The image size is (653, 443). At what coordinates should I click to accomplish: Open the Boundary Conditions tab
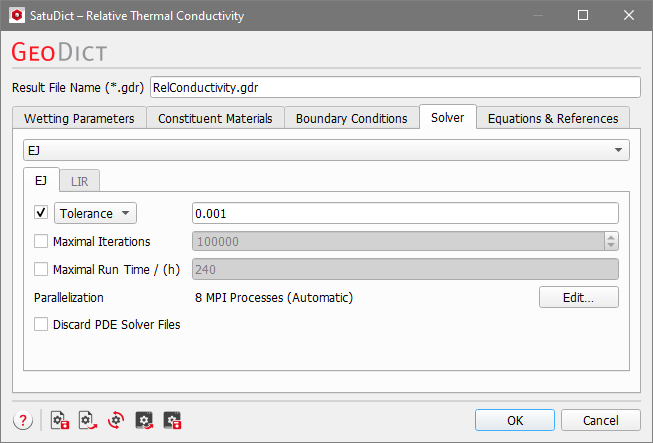click(x=351, y=118)
